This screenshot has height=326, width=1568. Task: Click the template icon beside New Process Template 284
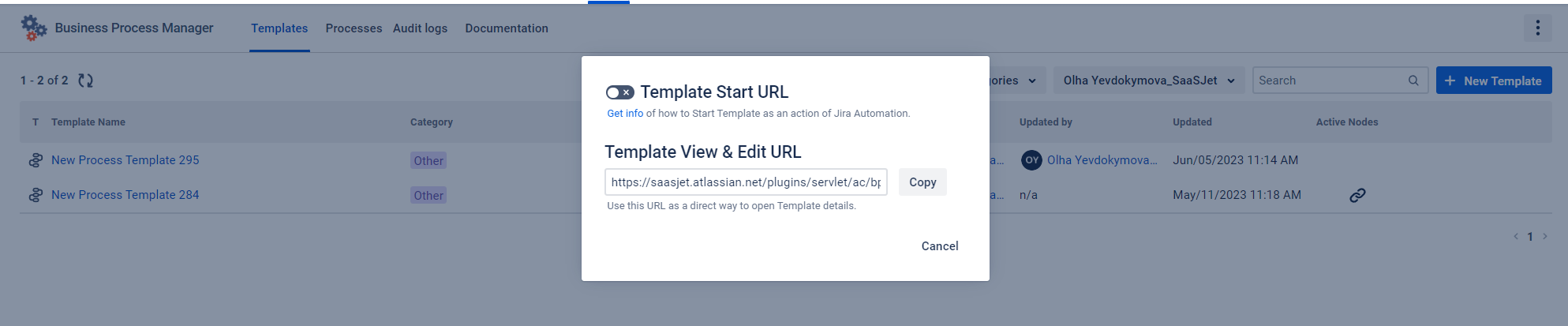pyautogui.click(x=36, y=195)
